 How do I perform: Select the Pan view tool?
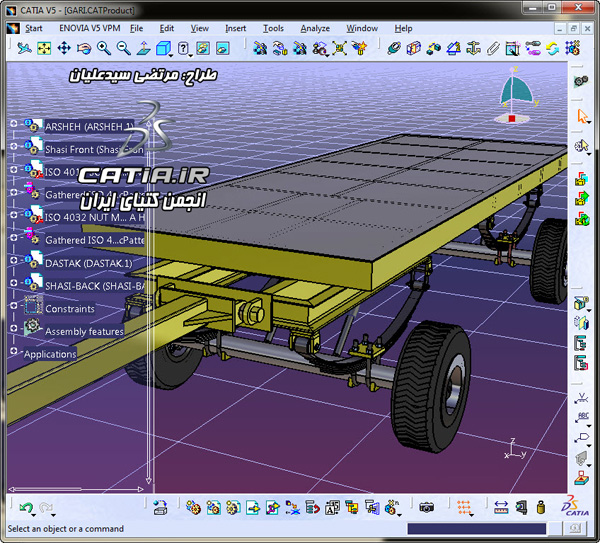pyautogui.click(x=64, y=49)
